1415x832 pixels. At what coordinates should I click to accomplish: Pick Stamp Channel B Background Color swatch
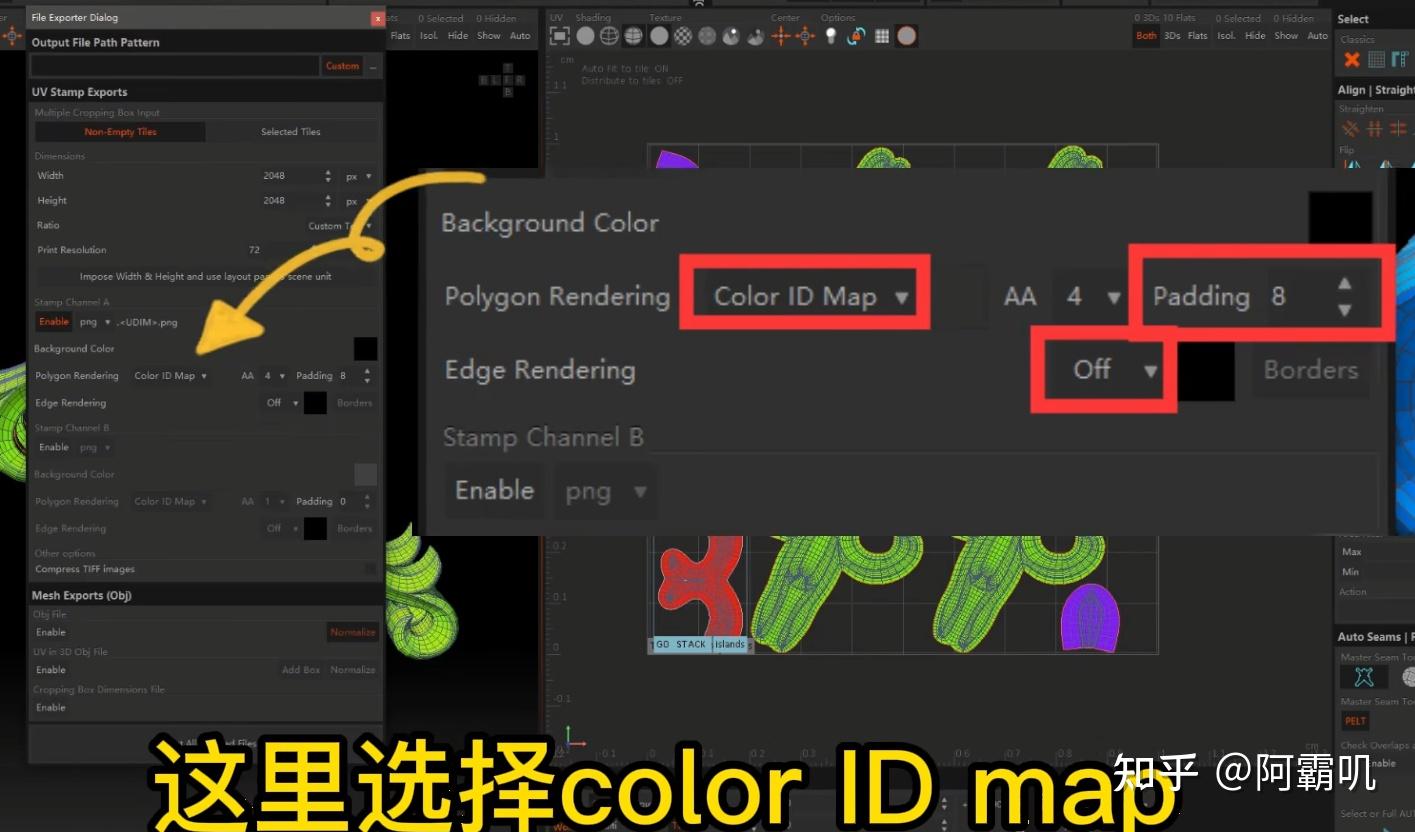pos(365,475)
